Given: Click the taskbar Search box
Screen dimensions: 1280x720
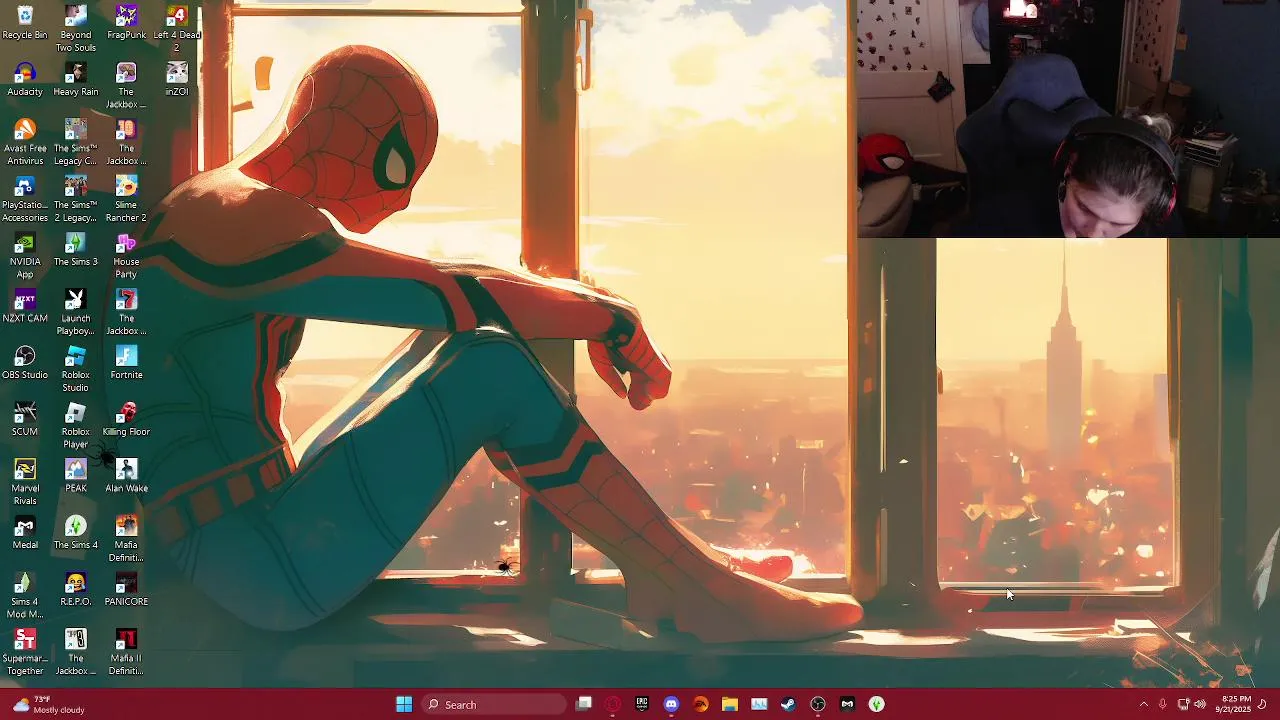Looking at the screenshot, I should (x=494, y=704).
